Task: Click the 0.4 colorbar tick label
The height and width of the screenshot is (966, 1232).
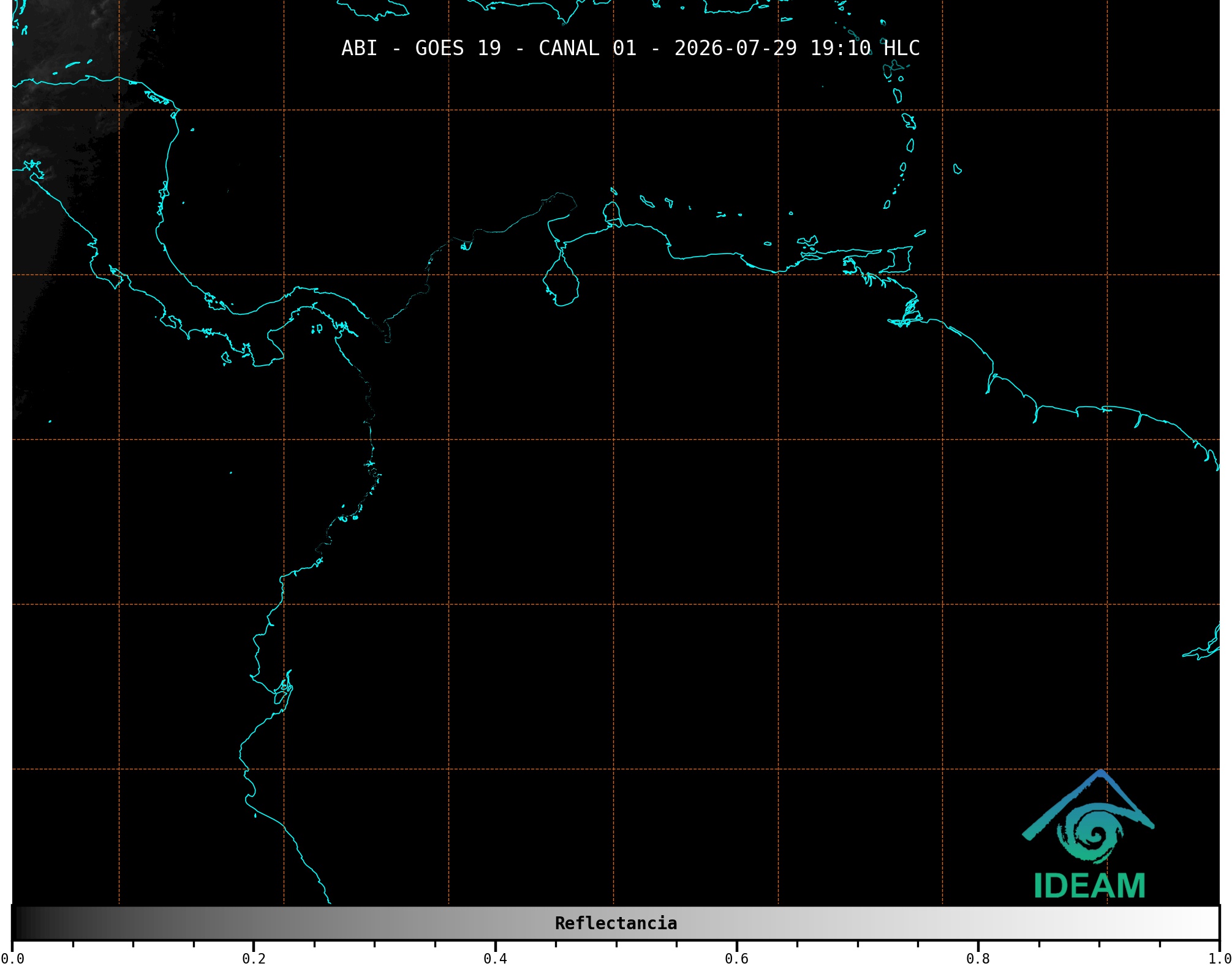Action: click(x=495, y=959)
